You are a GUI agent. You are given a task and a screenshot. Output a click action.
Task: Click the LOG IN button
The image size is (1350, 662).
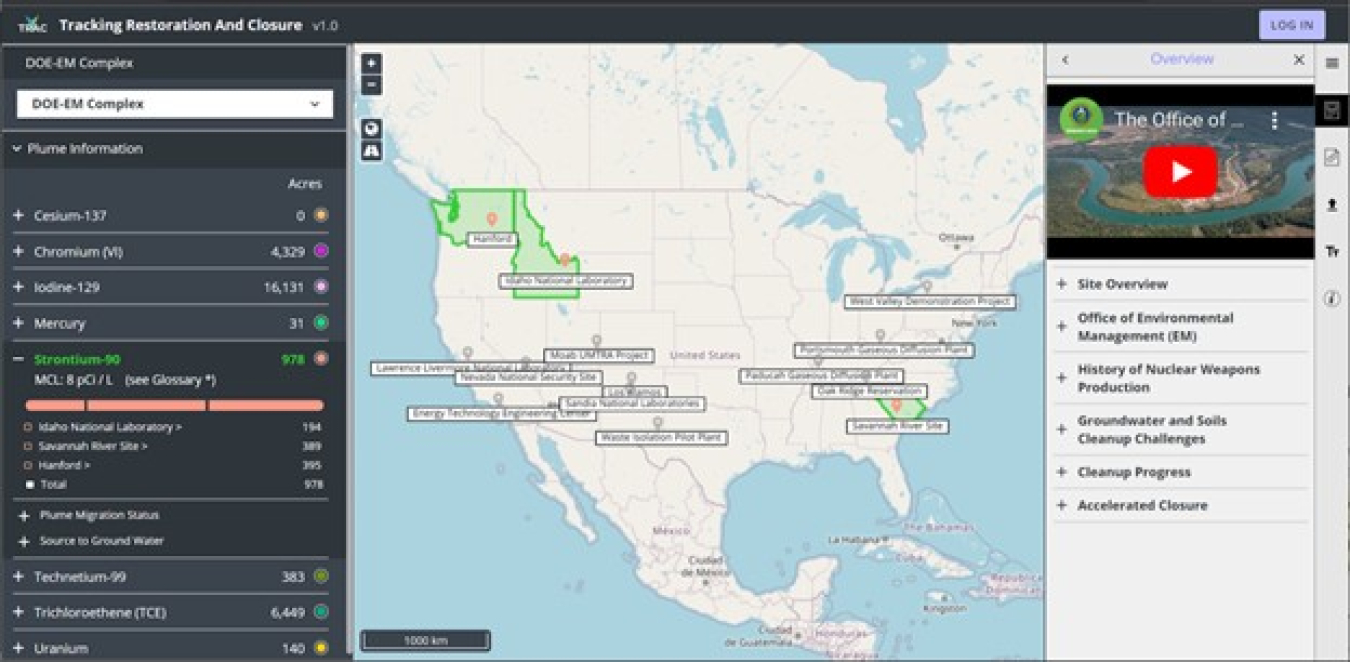pyautogui.click(x=1292, y=25)
